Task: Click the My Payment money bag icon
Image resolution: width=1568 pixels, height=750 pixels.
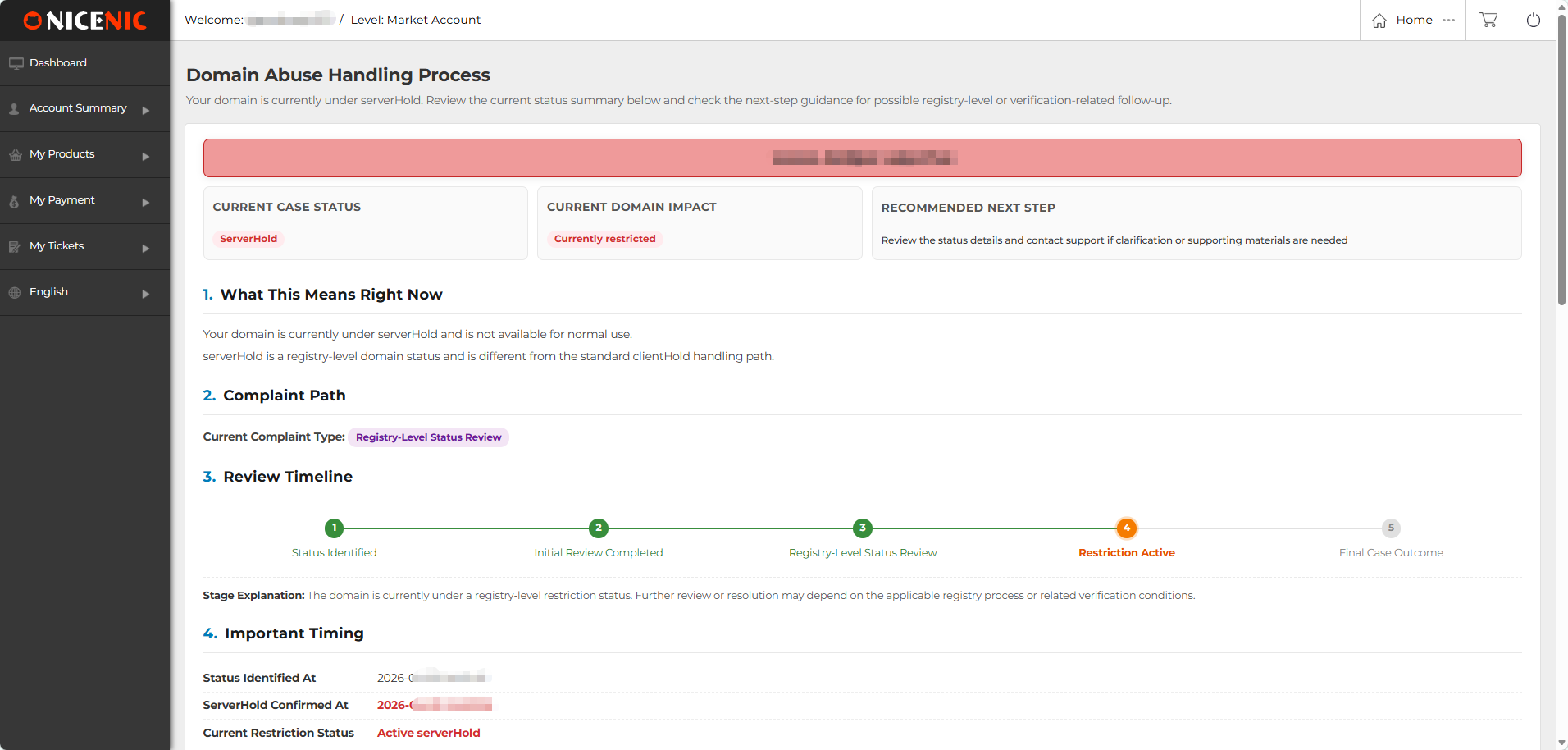Action: point(15,201)
